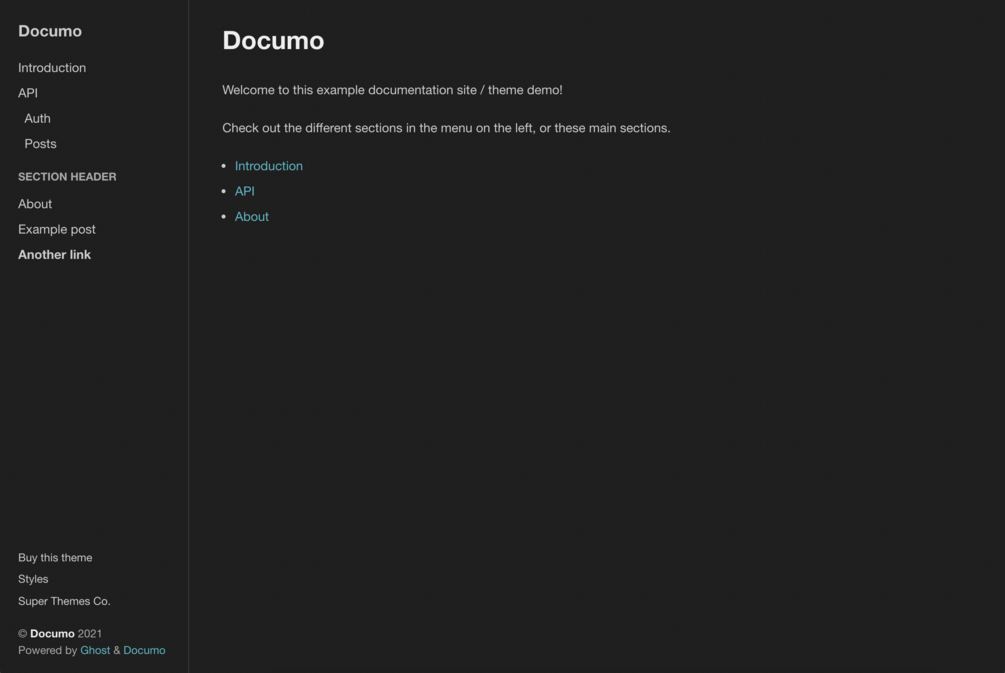This screenshot has width=1005, height=673.
Task: Open the Auth sub-item under API
Action: coord(37,119)
